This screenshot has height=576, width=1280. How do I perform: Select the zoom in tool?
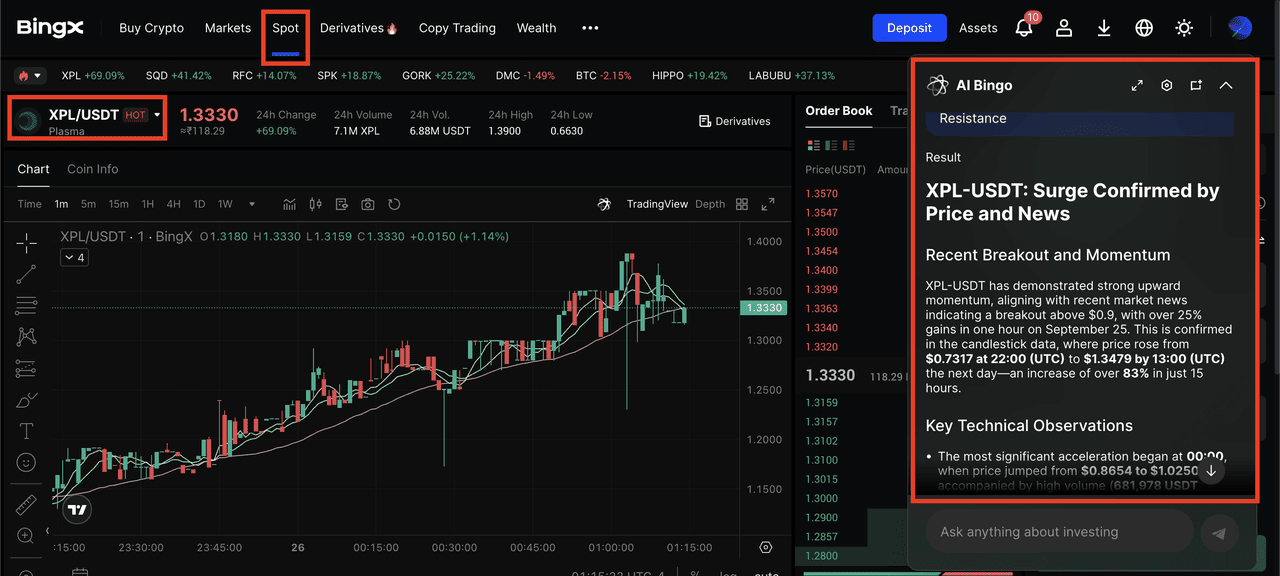click(27, 536)
